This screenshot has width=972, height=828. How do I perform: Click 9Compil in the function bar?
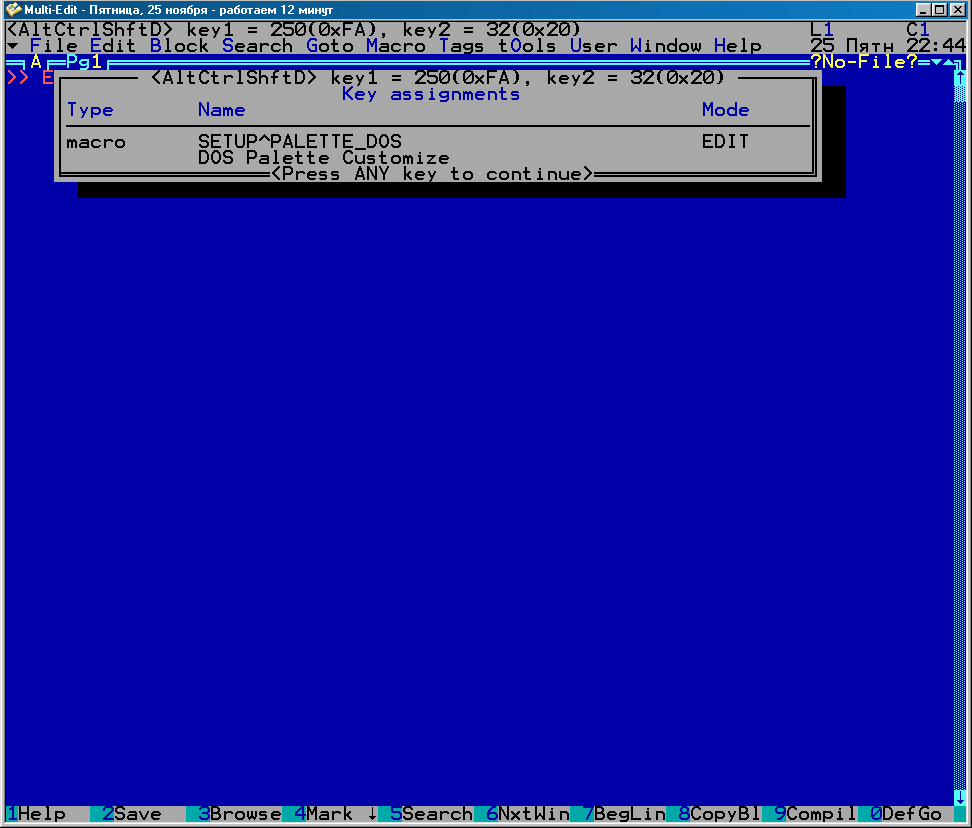(815, 814)
